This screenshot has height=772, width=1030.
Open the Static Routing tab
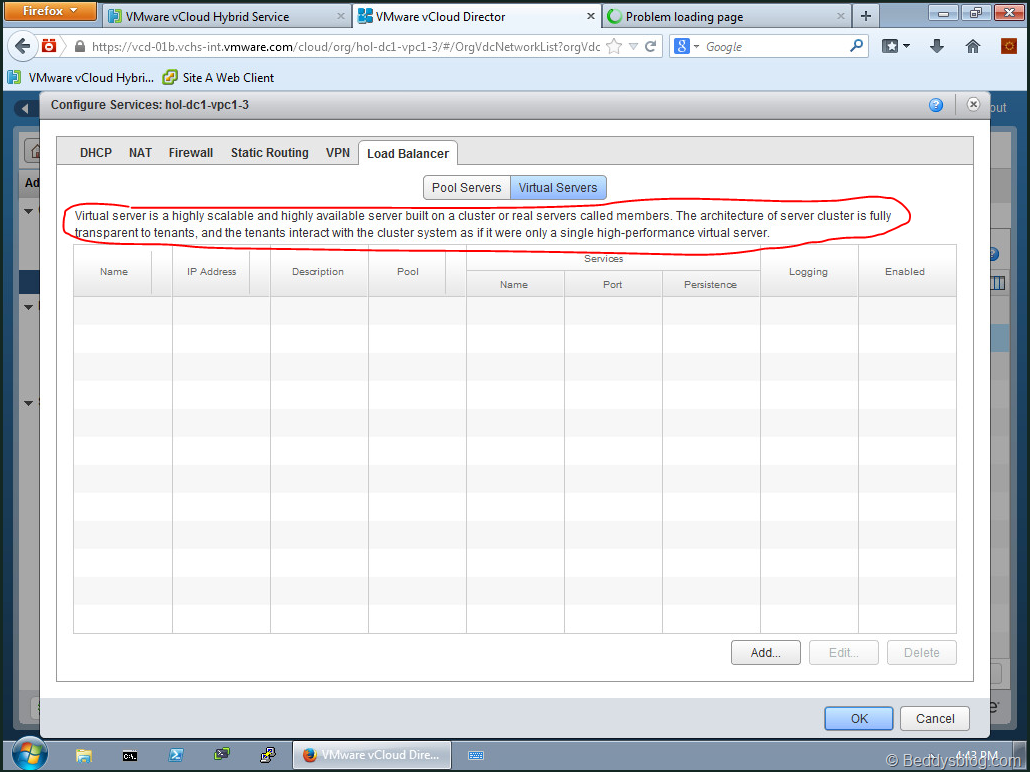point(269,153)
